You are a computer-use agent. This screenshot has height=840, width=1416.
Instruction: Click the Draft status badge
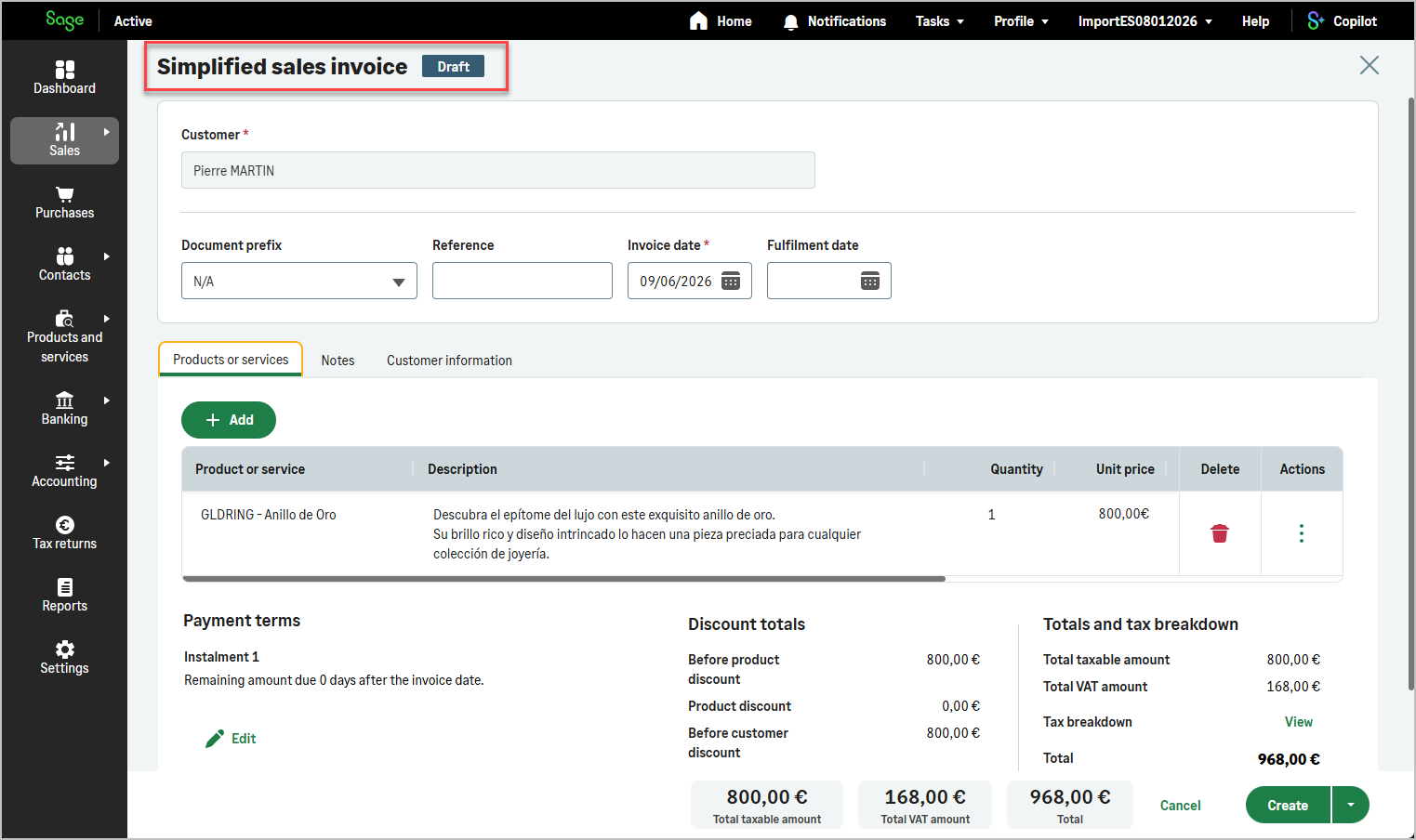click(453, 67)
